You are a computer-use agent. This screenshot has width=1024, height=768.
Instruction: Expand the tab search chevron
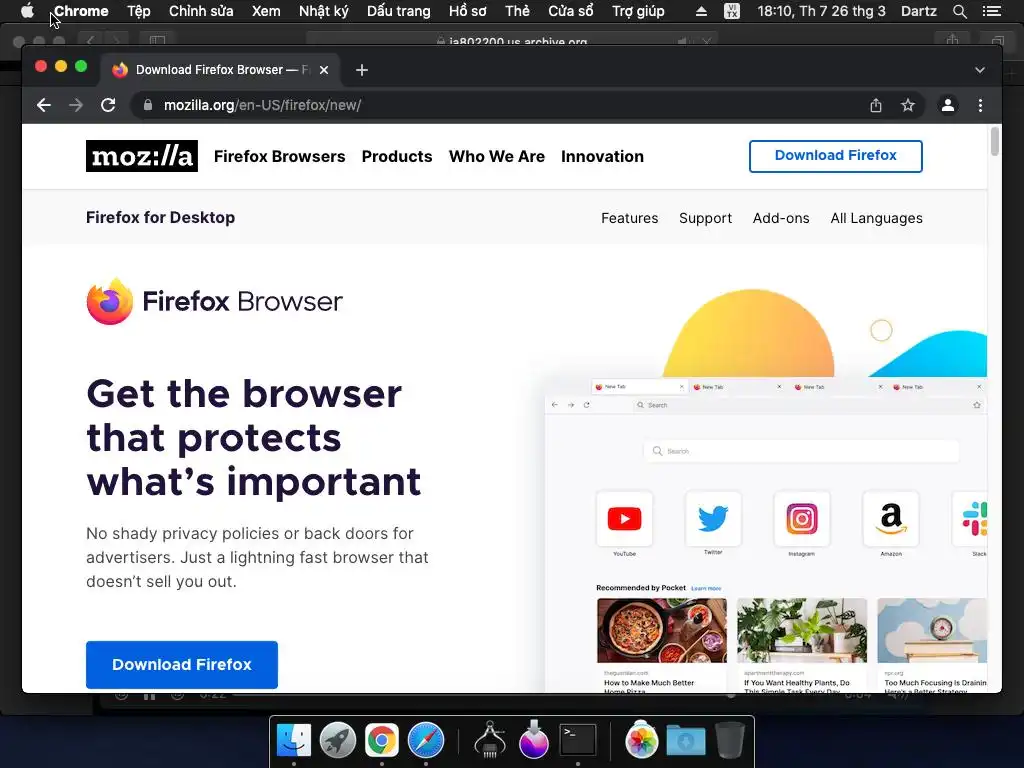[980, 70]
